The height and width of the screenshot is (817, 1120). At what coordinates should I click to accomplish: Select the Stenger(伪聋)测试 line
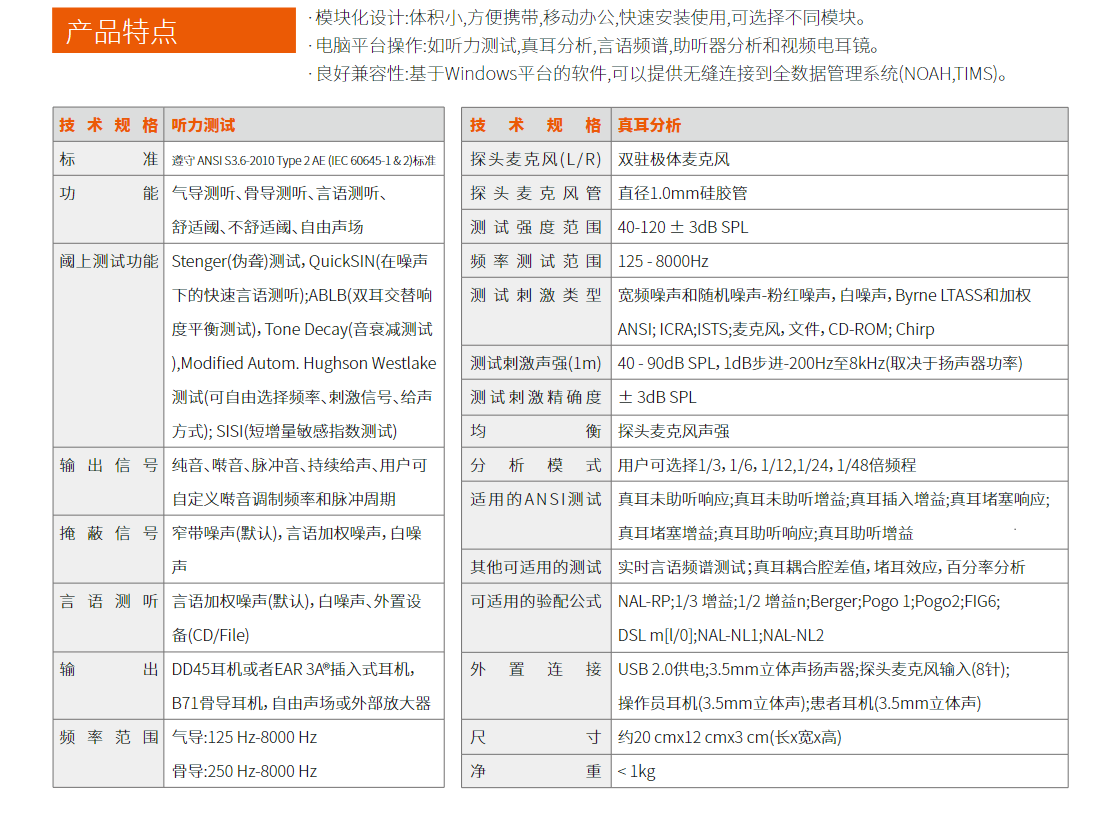click(299, 261)
